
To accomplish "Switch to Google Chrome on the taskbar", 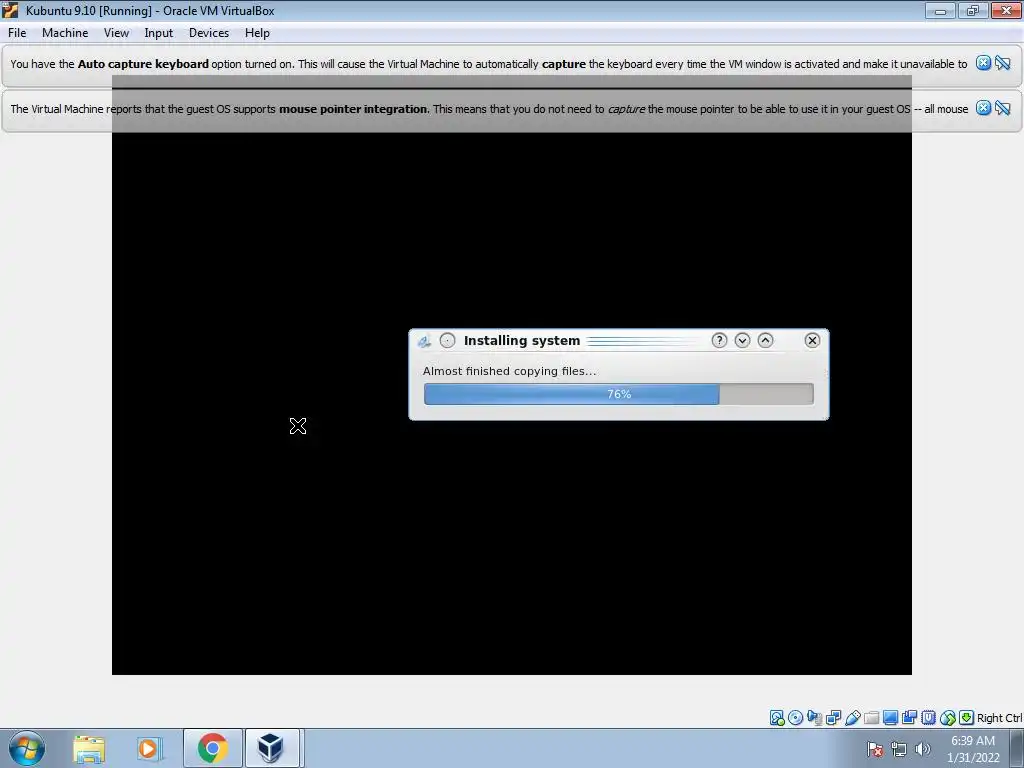I will (212, 748).
